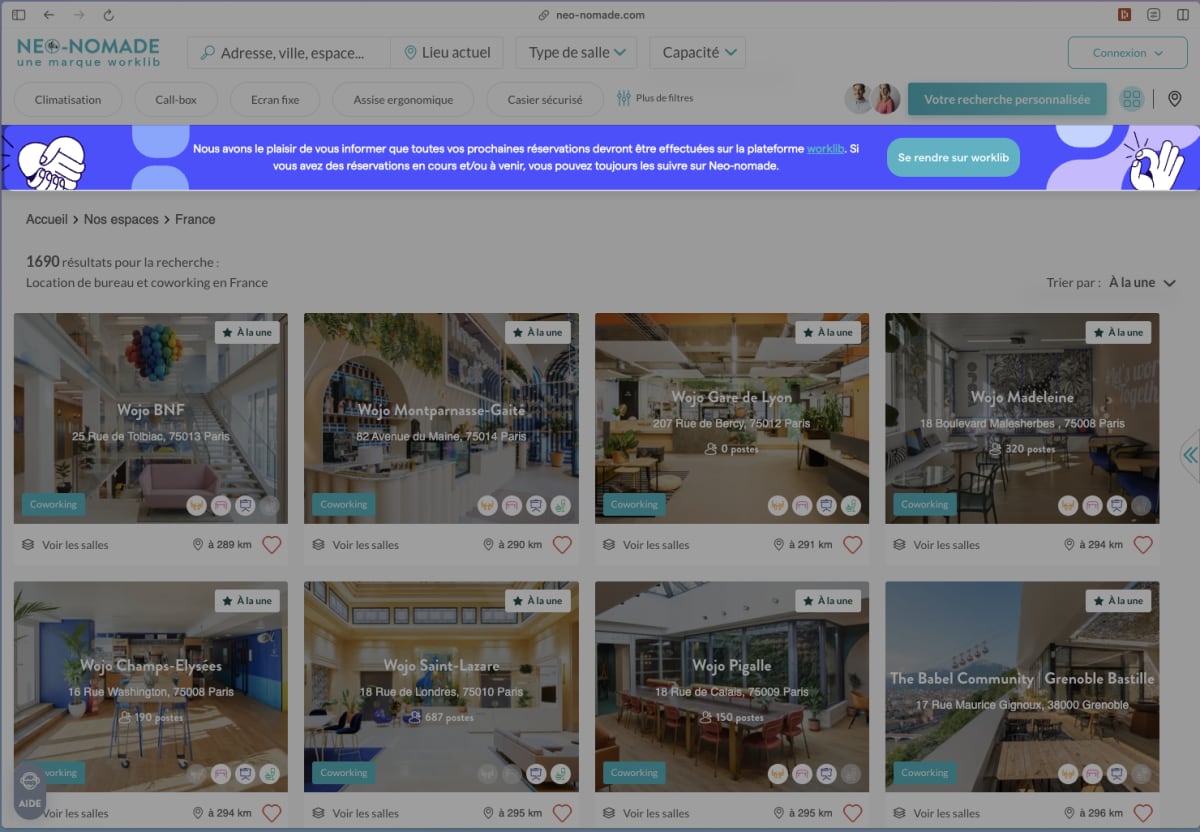Switch to grid view icon
Image resolution: width=1200 pixels, height=832 pixels.
point(1132,99)
